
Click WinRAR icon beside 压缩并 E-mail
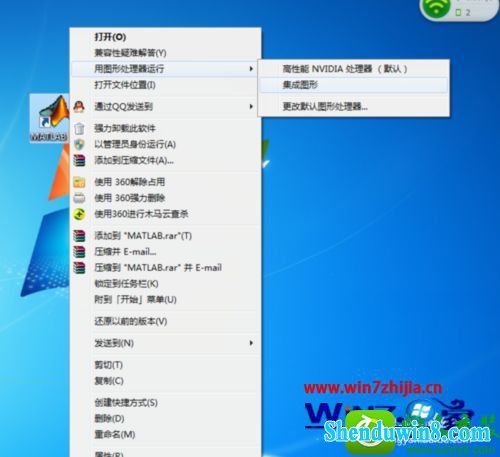pos(79,252)
